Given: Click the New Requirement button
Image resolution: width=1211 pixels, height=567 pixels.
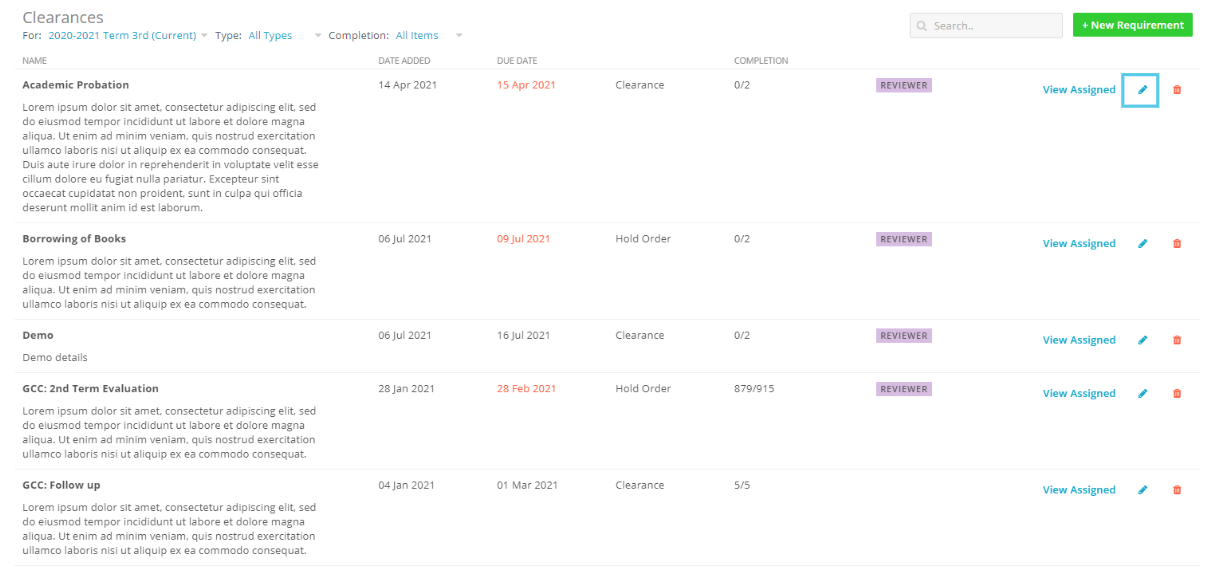Looking at the screenshot, I should click(x=1132, y=25).
